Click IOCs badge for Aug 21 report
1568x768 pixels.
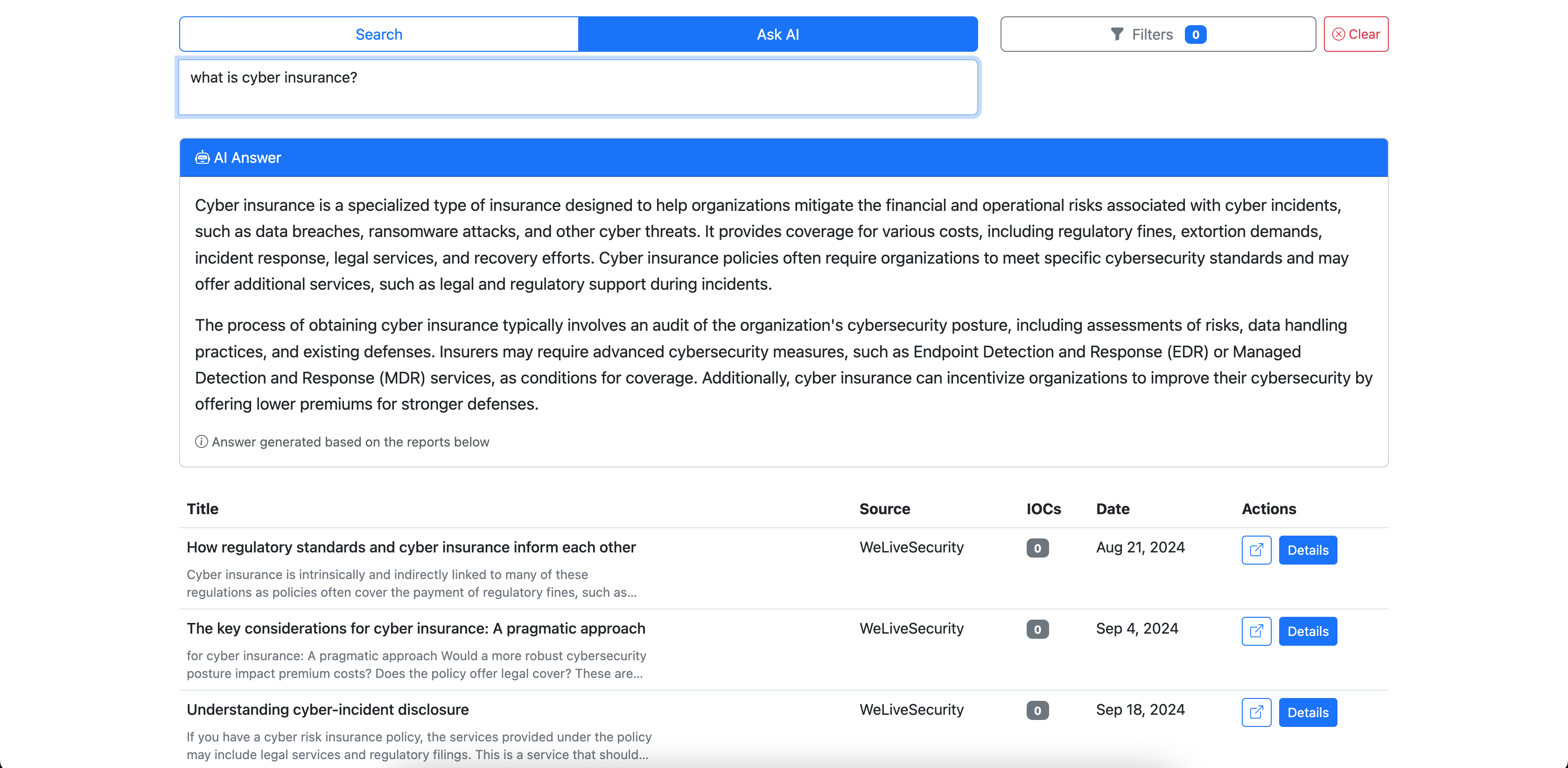[1037, 548]
